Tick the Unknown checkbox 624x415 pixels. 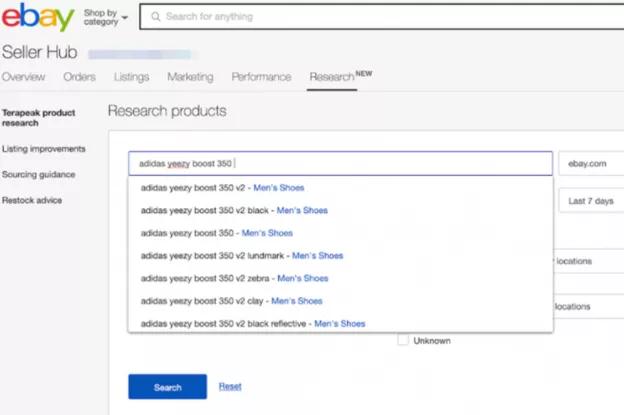(x=403, y=340)
